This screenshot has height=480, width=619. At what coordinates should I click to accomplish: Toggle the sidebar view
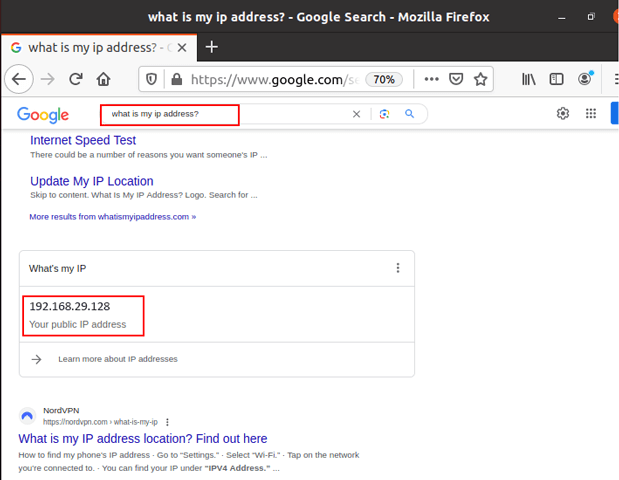pyautogui.click(x=556, y=79)
